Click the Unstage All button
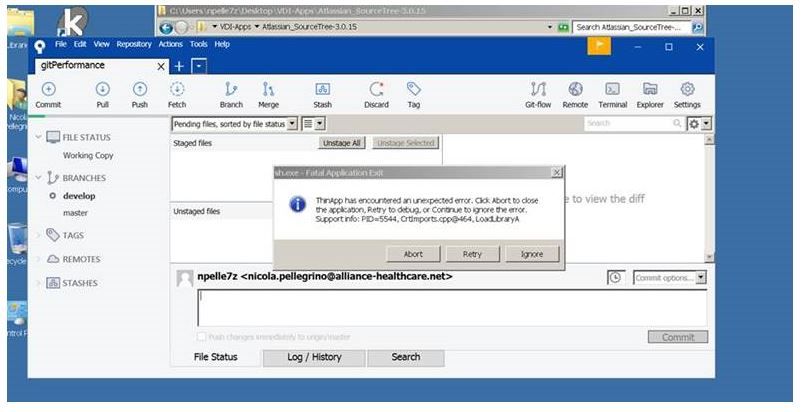Image resolution: width=810 pixels, height=412 pixels. click(x=341, y=143)
